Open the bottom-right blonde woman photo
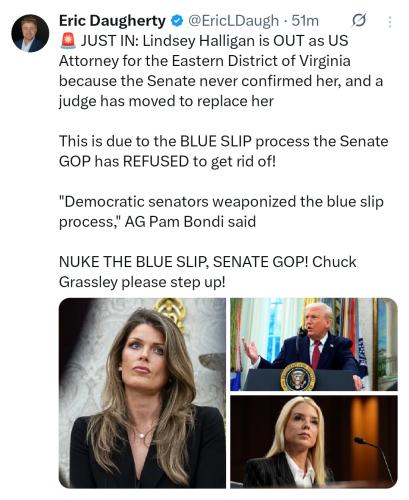The height and width of the screenshot is (500, 409). click(x=314, y=442)
